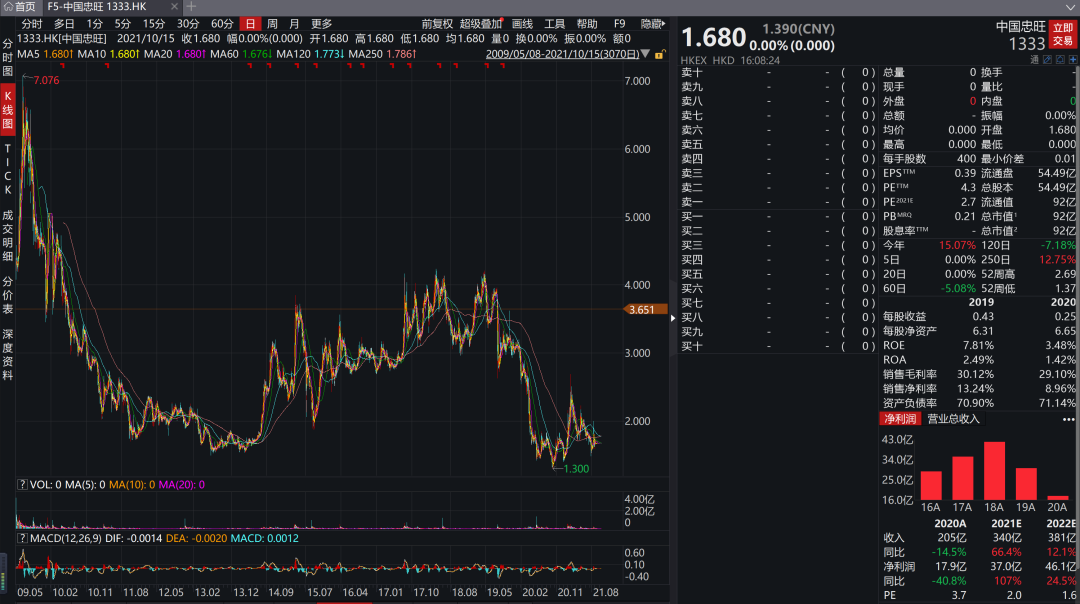Click the 18A net profit bar
1080x604 pixels.
(x=994, y=471)
